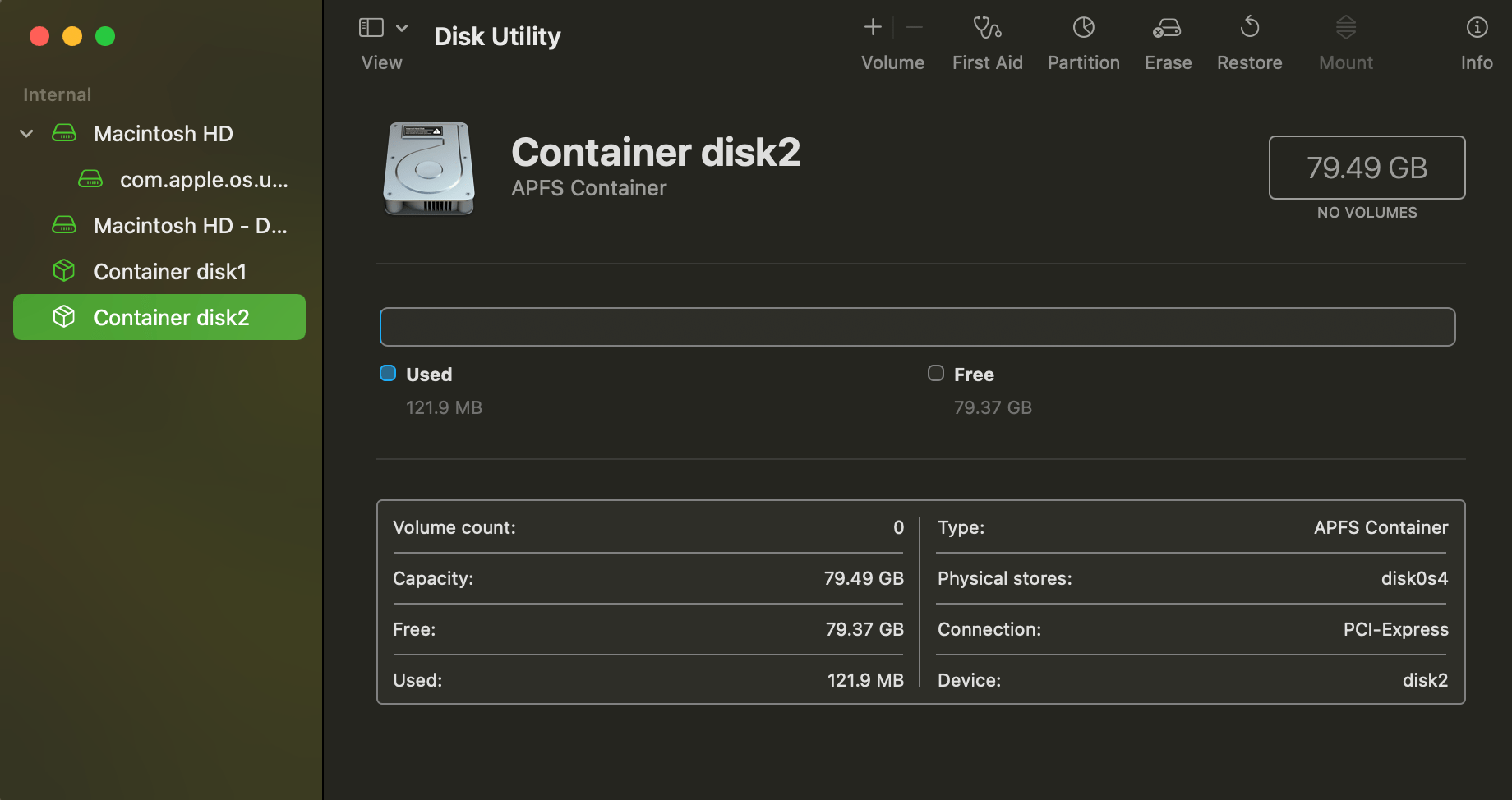Select Macintosh HD - Data volume
The width and height of the screenshot is (1512, 800).
click(191, 225)
